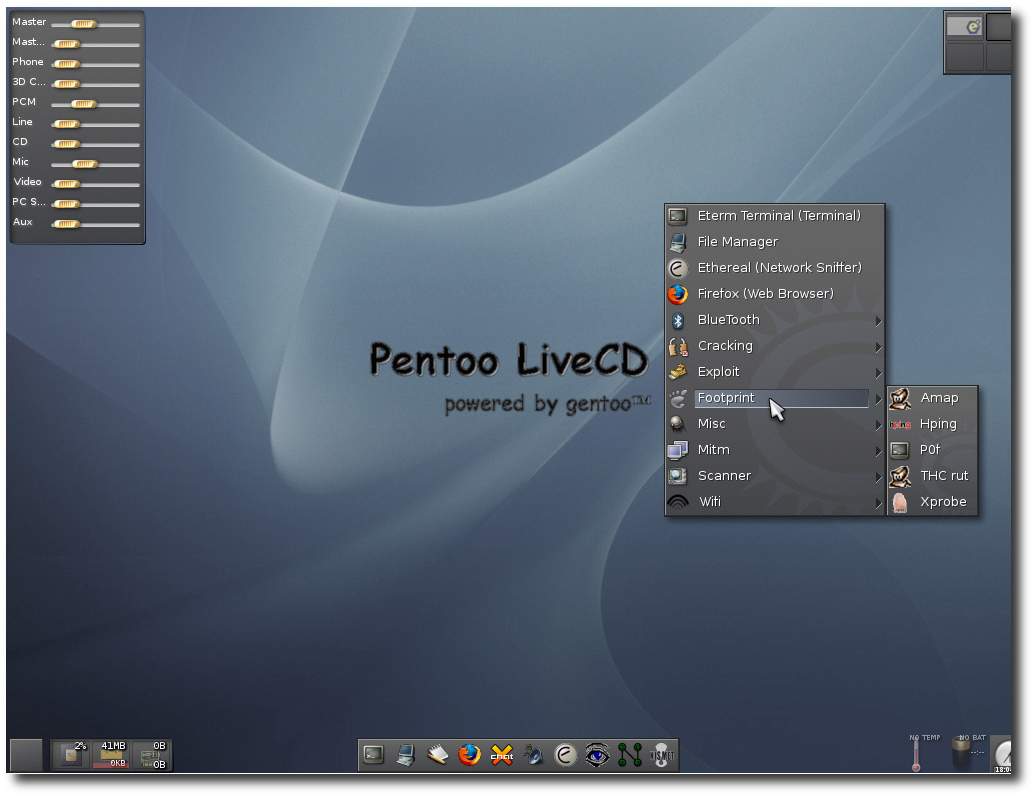
Task: Expand the Exploit submenu arrow
Action: (x=878, y=372)
